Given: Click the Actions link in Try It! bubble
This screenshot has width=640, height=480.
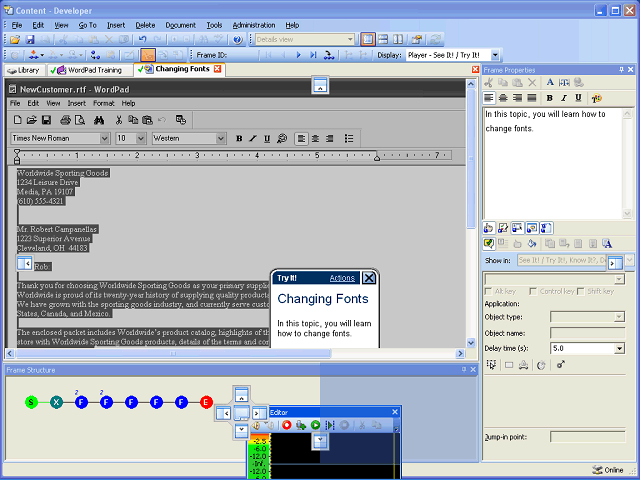Looking at the screenshot, I should [342, 278].
